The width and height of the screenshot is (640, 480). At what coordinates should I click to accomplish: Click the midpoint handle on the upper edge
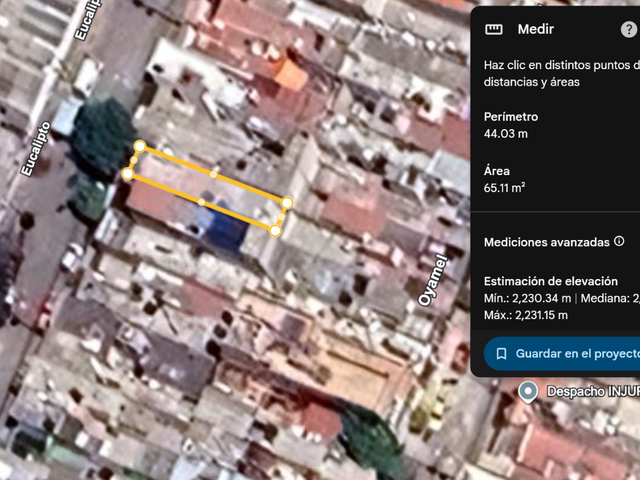(213, 175)
